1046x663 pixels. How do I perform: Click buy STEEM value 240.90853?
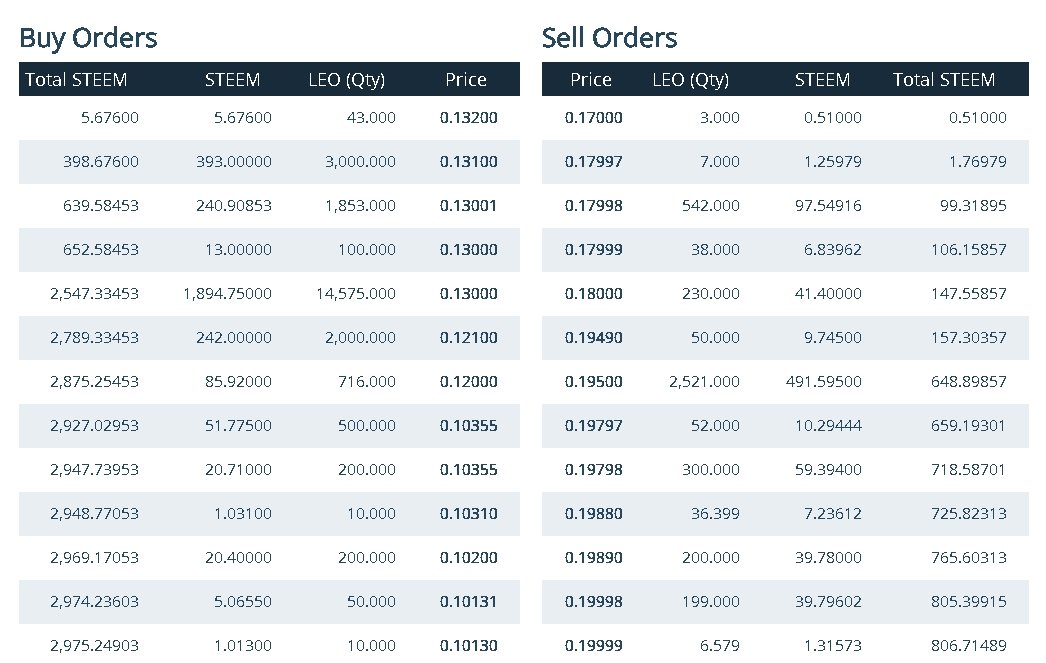pyautogui.click(x=233, y=206)
